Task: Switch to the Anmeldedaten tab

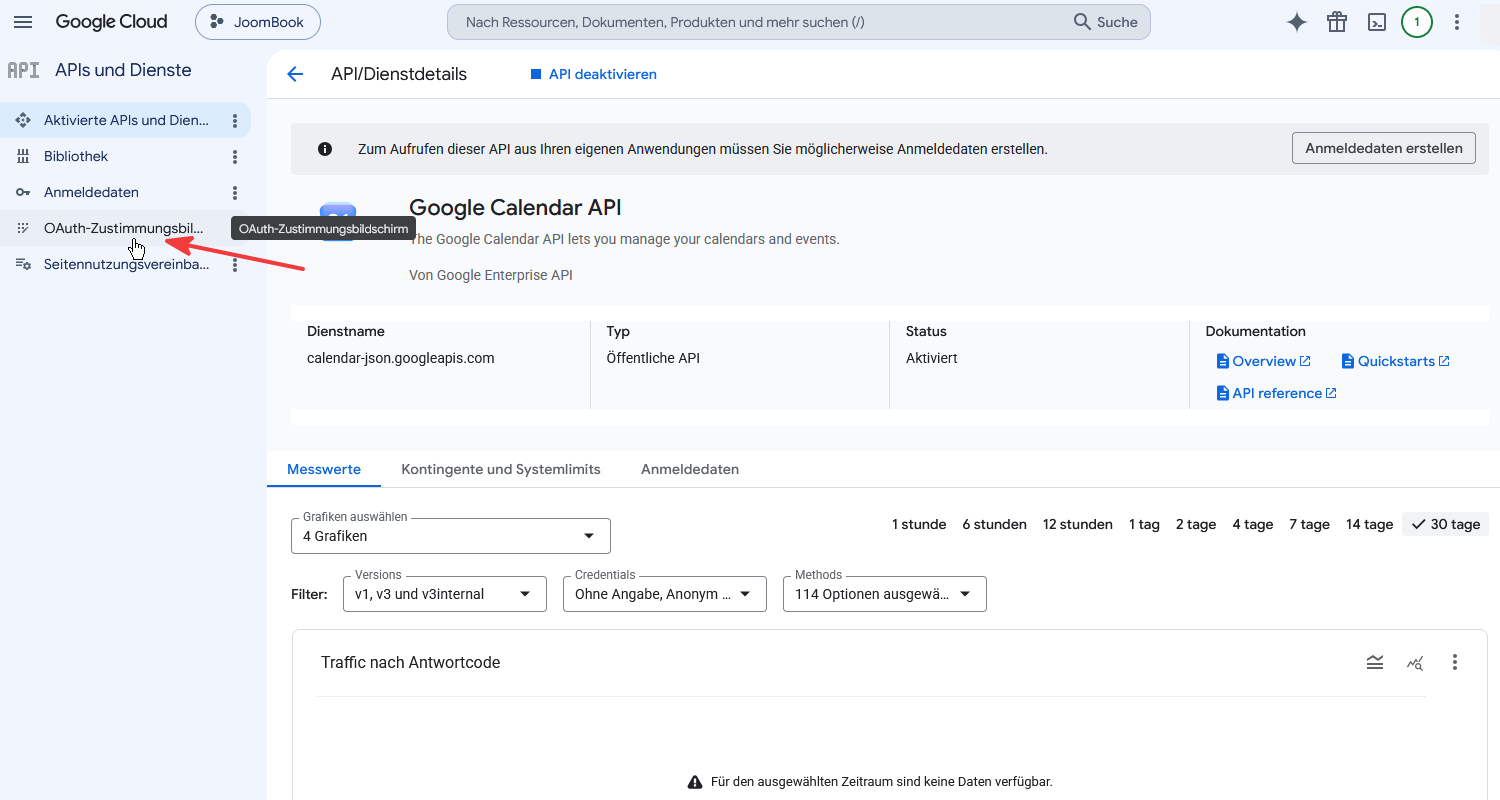Action: tap(690, 469)
